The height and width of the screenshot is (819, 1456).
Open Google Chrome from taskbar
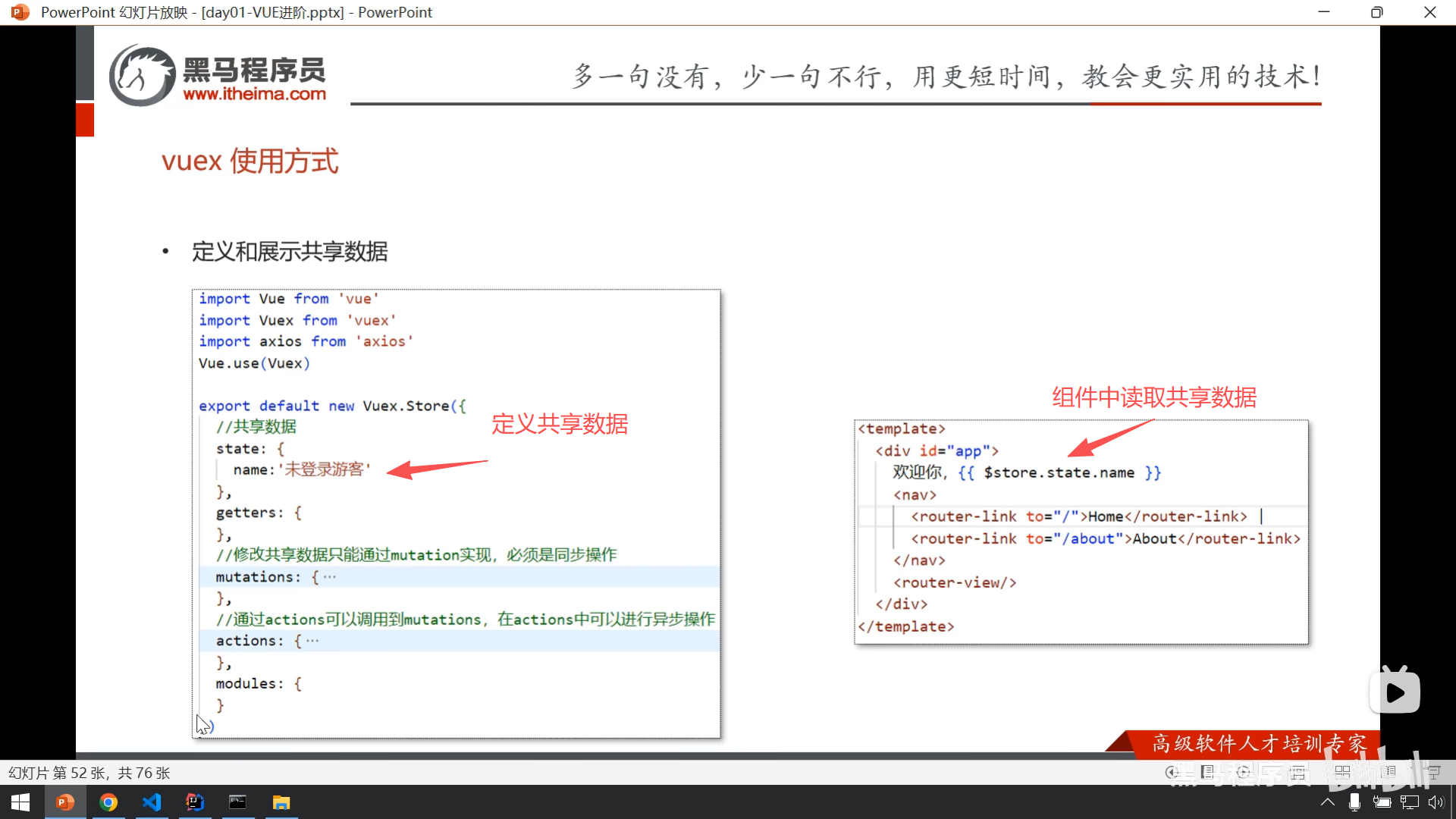pos(108,802)
